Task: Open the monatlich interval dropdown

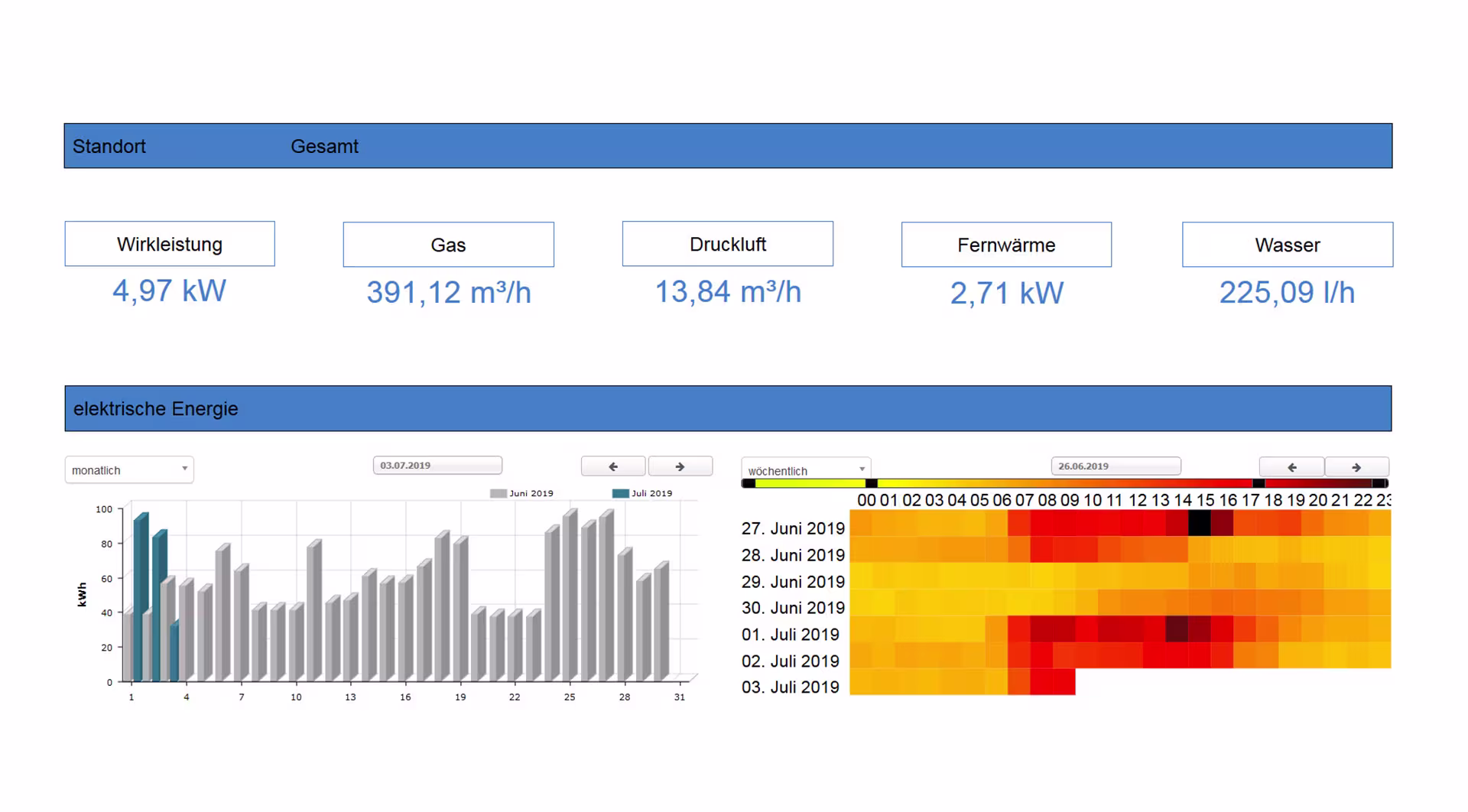Action: [128, 469]
